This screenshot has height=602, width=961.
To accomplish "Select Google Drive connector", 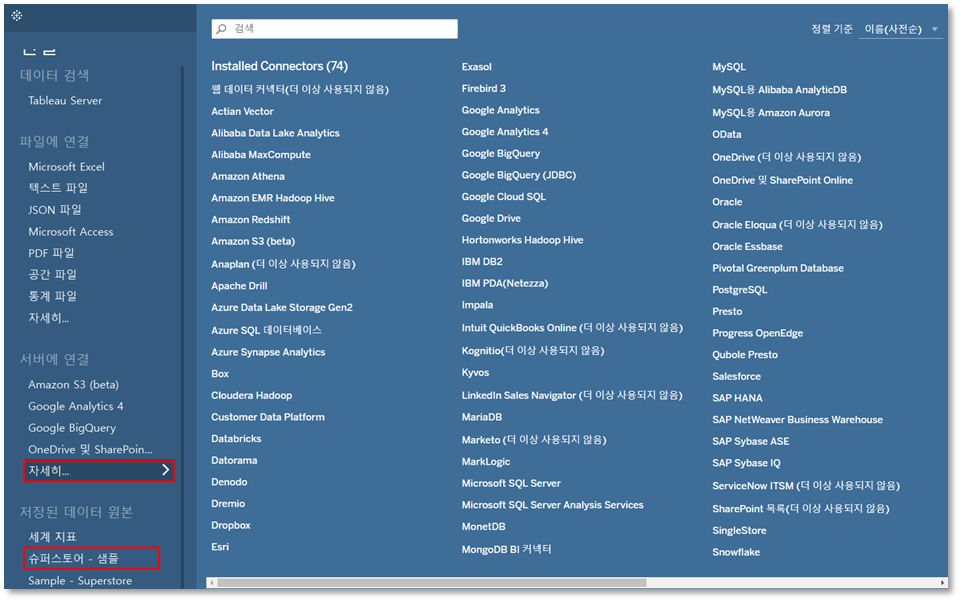I will pyautogui.click(x=491, y=218).
